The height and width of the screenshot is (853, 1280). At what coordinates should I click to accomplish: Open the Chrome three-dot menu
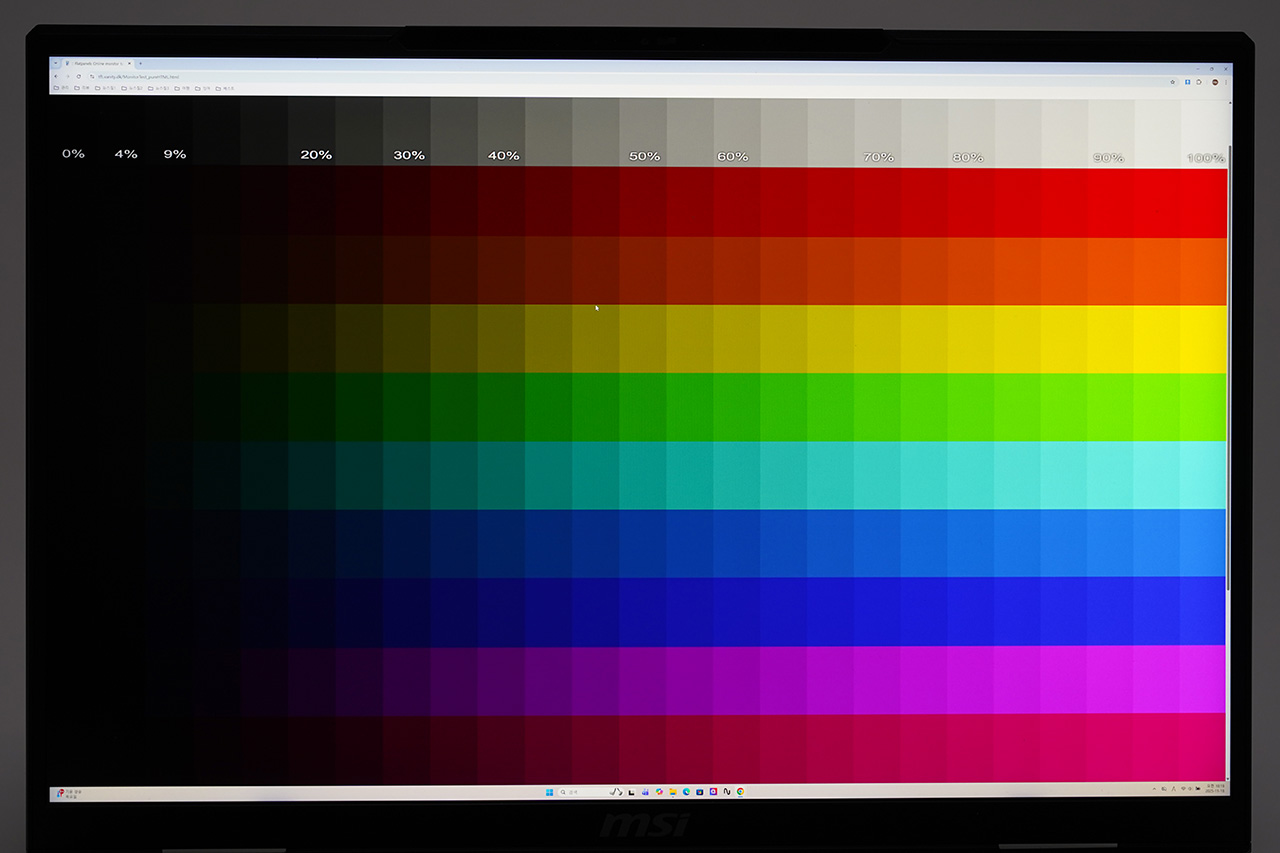tap(1226, 81)
